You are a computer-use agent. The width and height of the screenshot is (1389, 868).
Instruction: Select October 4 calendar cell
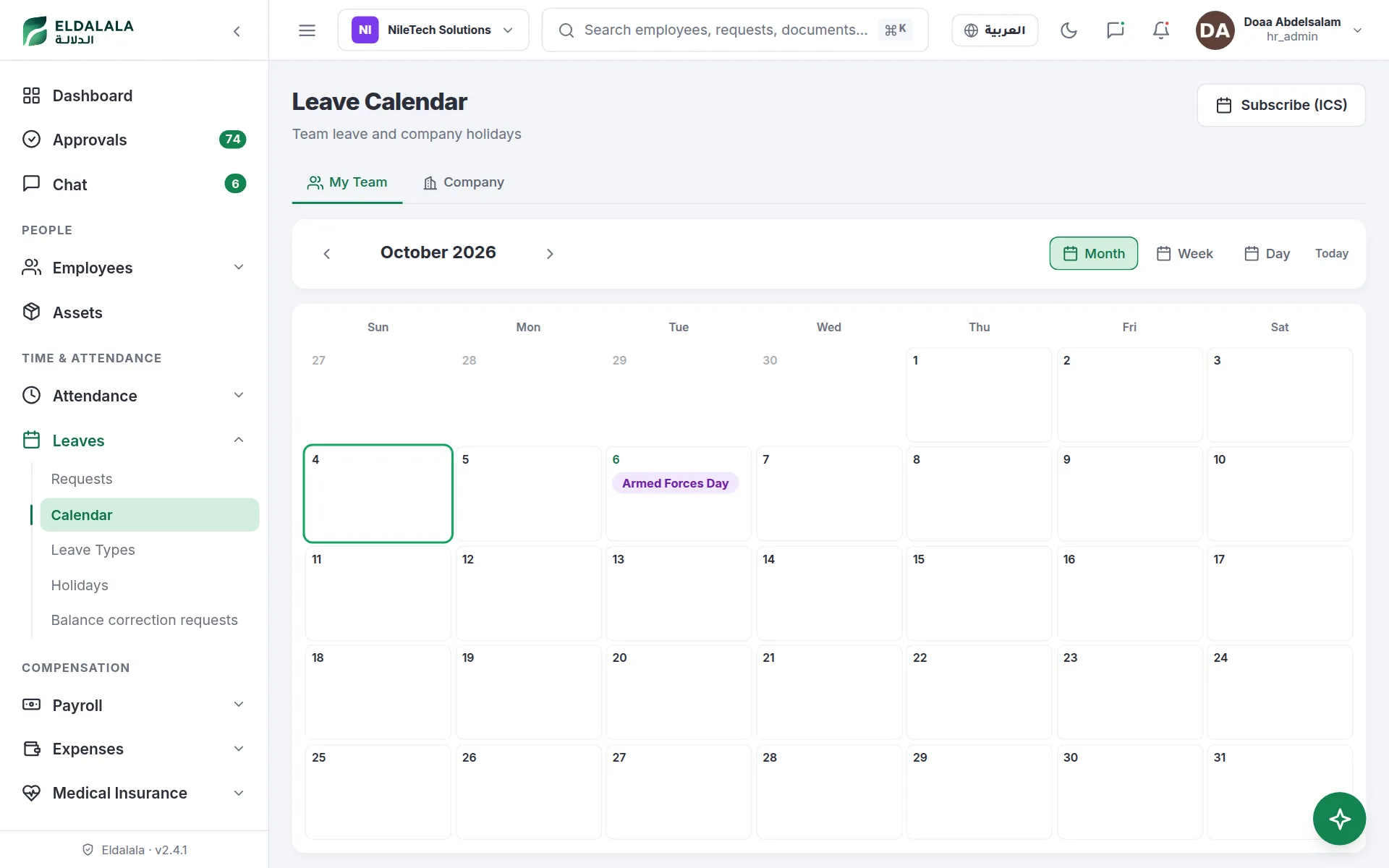click(378, 493)
